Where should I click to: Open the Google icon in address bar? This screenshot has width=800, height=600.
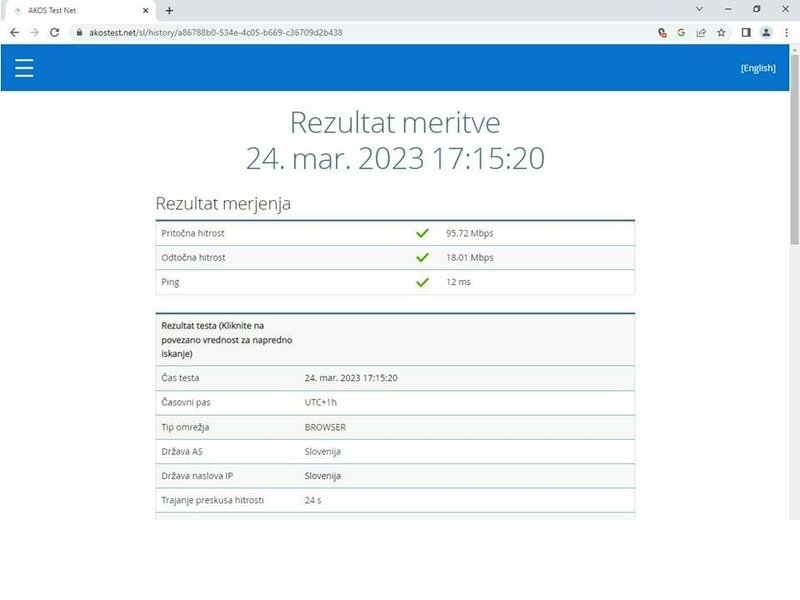click(681, 32)
